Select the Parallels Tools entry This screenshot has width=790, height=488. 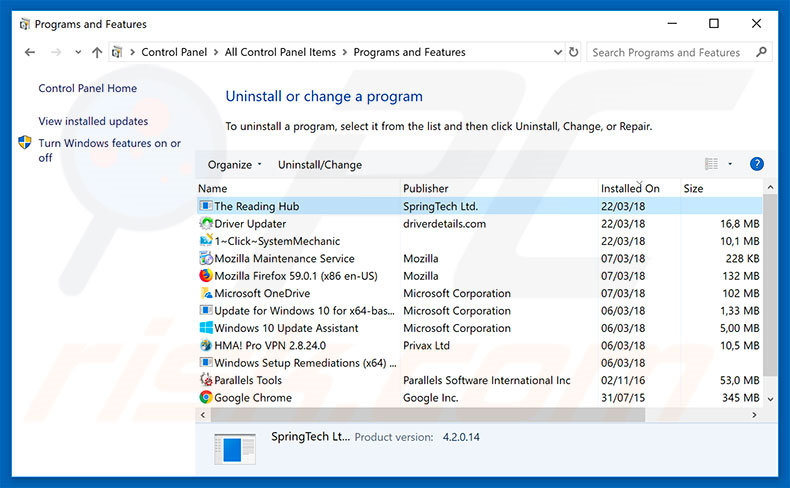click(248, 380)
